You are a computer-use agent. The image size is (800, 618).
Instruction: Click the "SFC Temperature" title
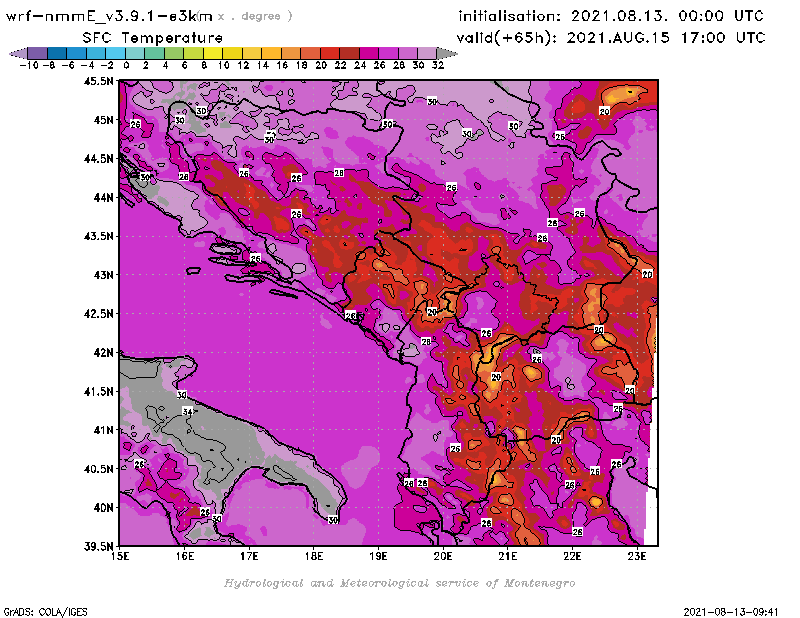(153, 38)
